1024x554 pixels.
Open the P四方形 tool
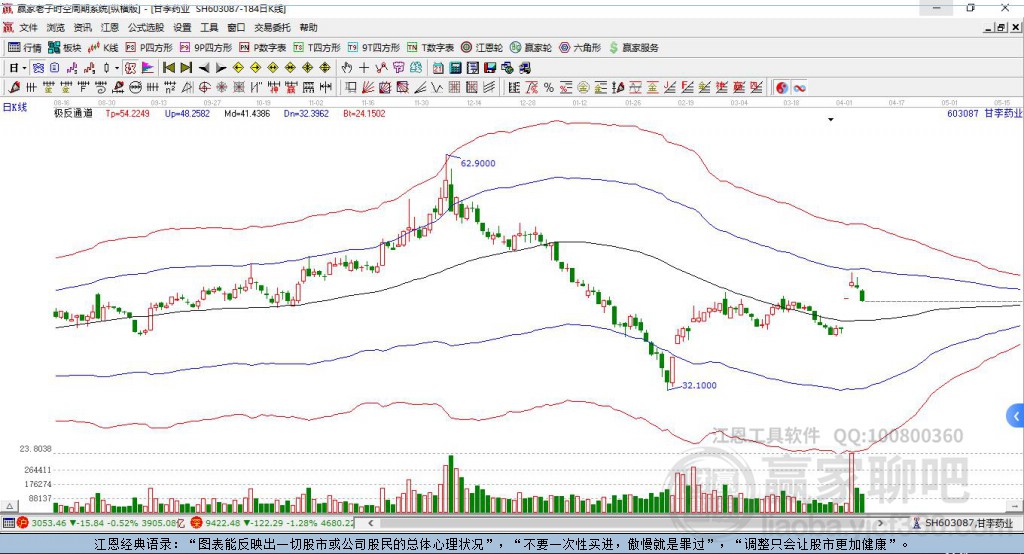149,48
